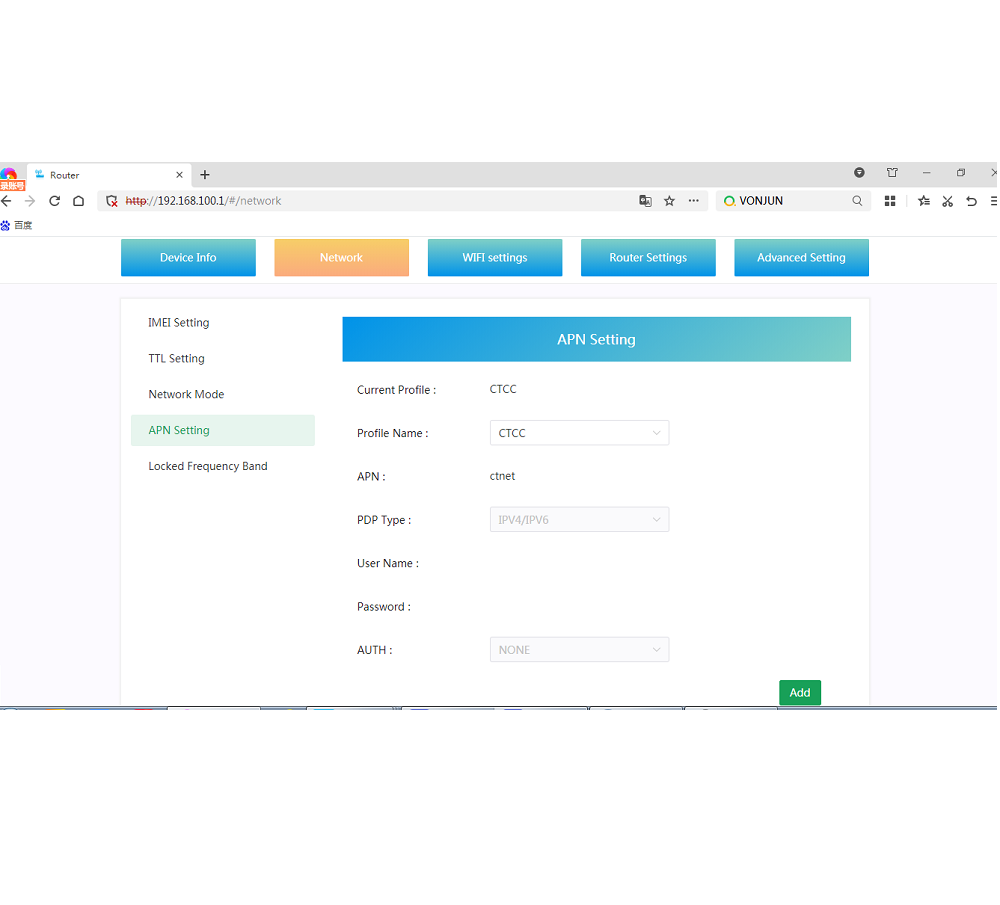Restore the browser window size
This screenshot has width=1000, height=905.
point(960,173)
